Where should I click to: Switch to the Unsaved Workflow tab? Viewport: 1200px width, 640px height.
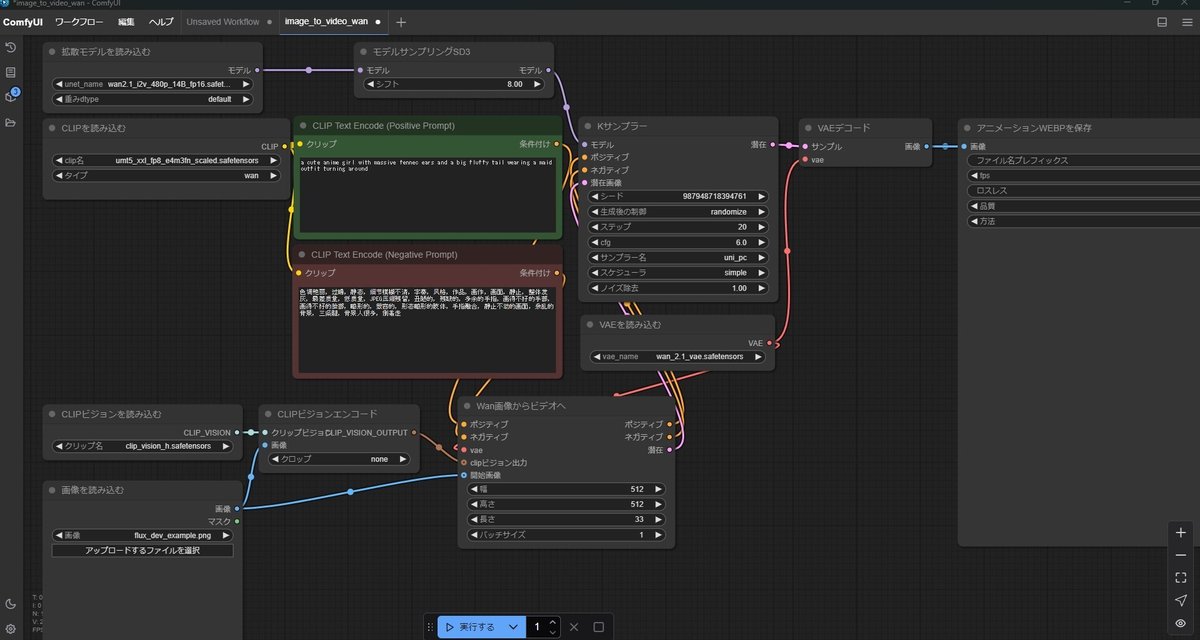coord(222,21)
